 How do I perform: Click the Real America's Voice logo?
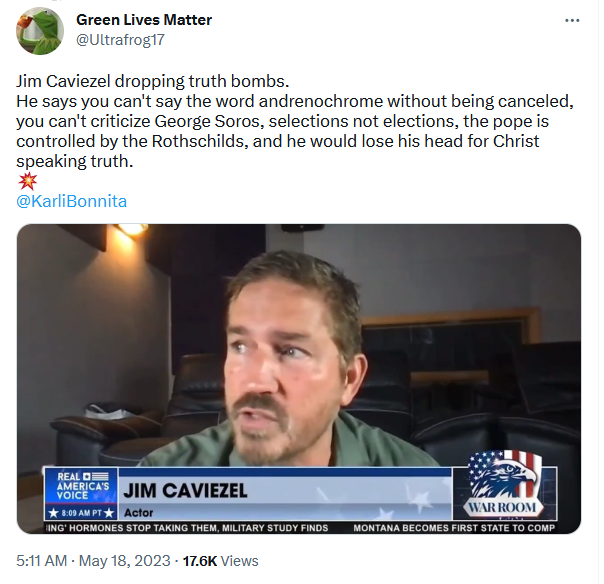click(81, 486)
